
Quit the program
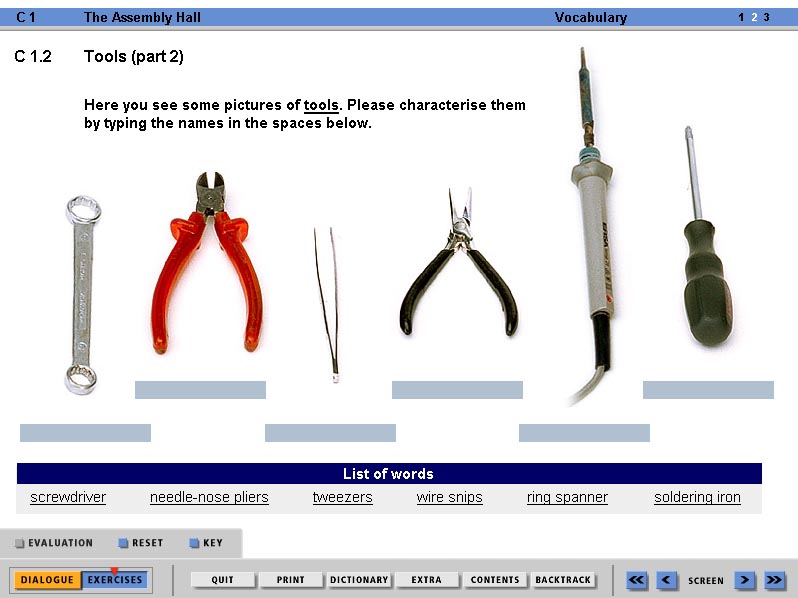[222, 580]
